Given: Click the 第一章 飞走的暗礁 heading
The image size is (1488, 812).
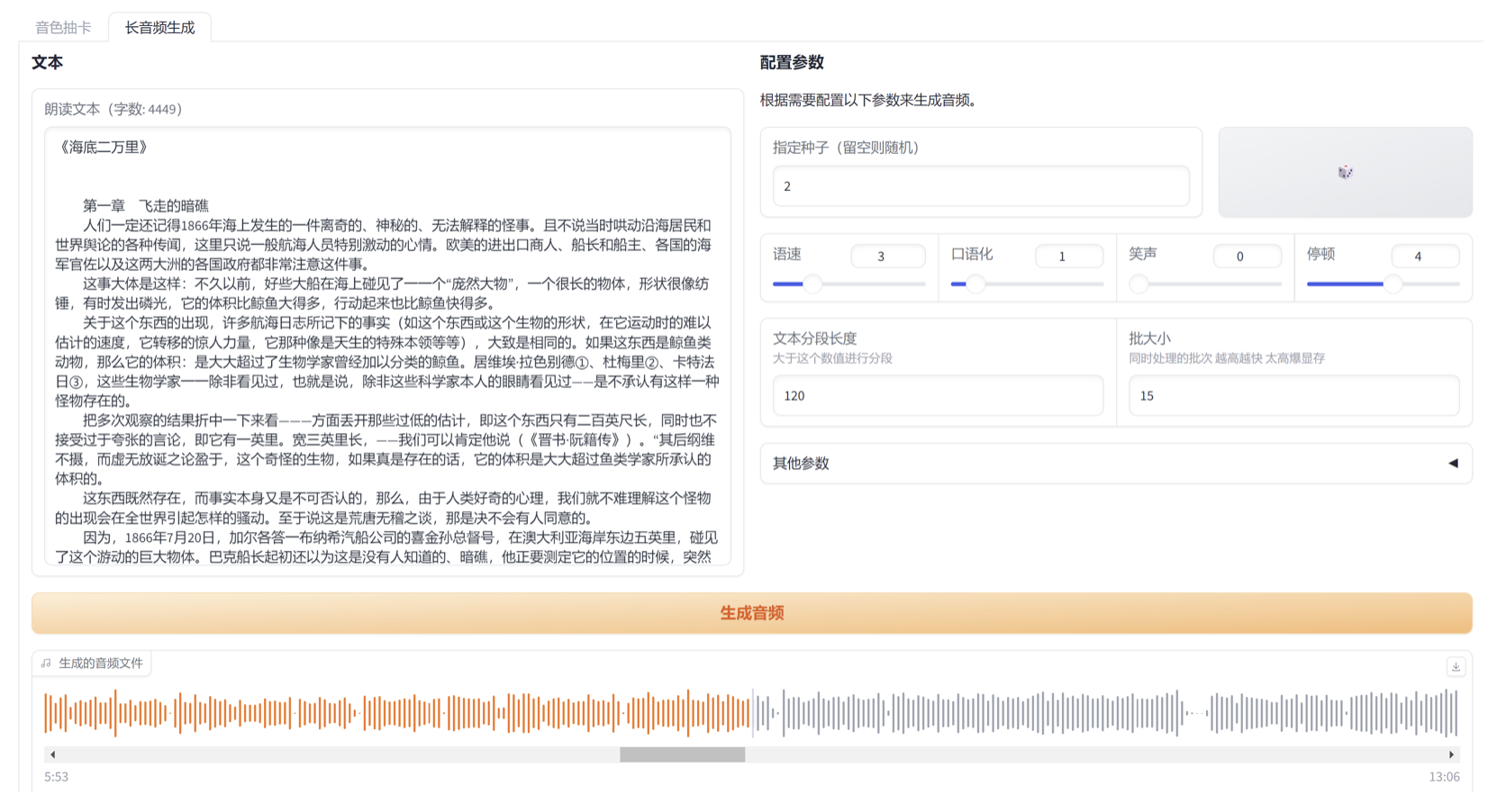Looking at the screenshot, I should click(145, 206).
